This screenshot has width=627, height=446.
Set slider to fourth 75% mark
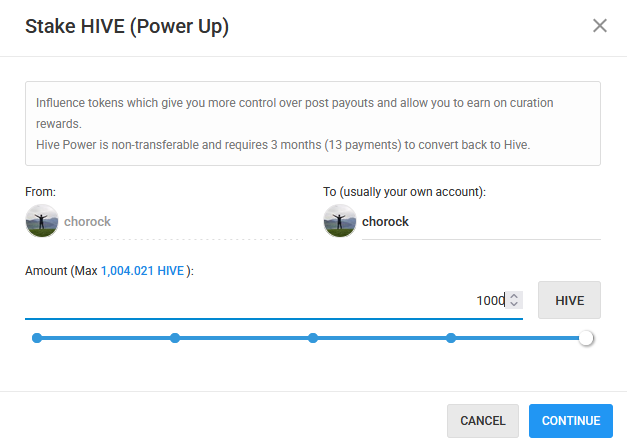451,338
